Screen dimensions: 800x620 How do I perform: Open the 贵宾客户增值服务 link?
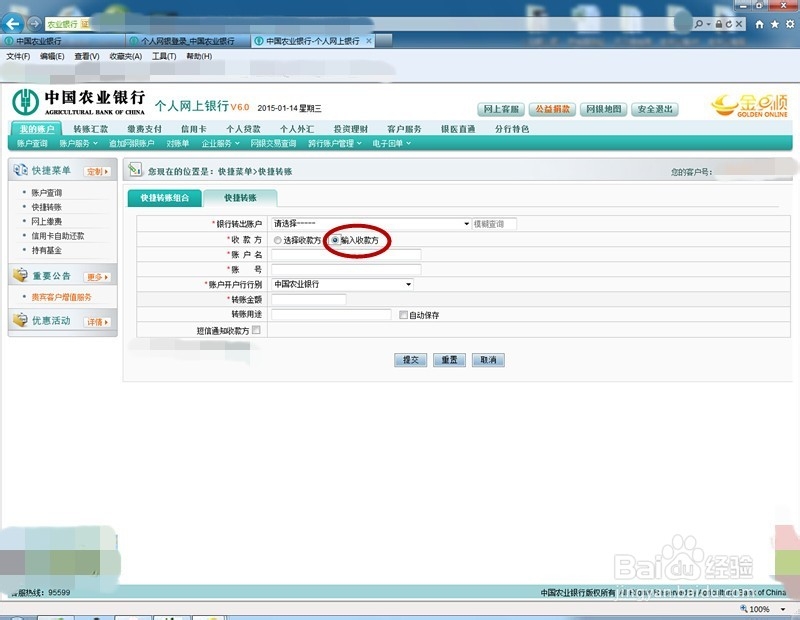[x=61, y=296]
